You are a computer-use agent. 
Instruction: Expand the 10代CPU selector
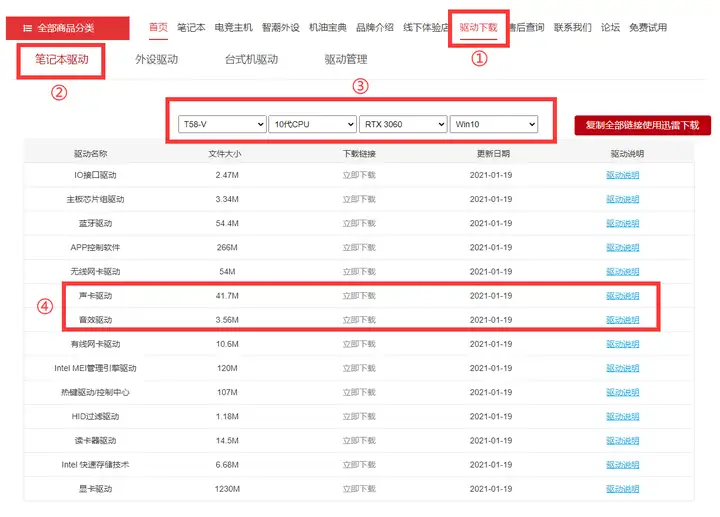point(312,124)
